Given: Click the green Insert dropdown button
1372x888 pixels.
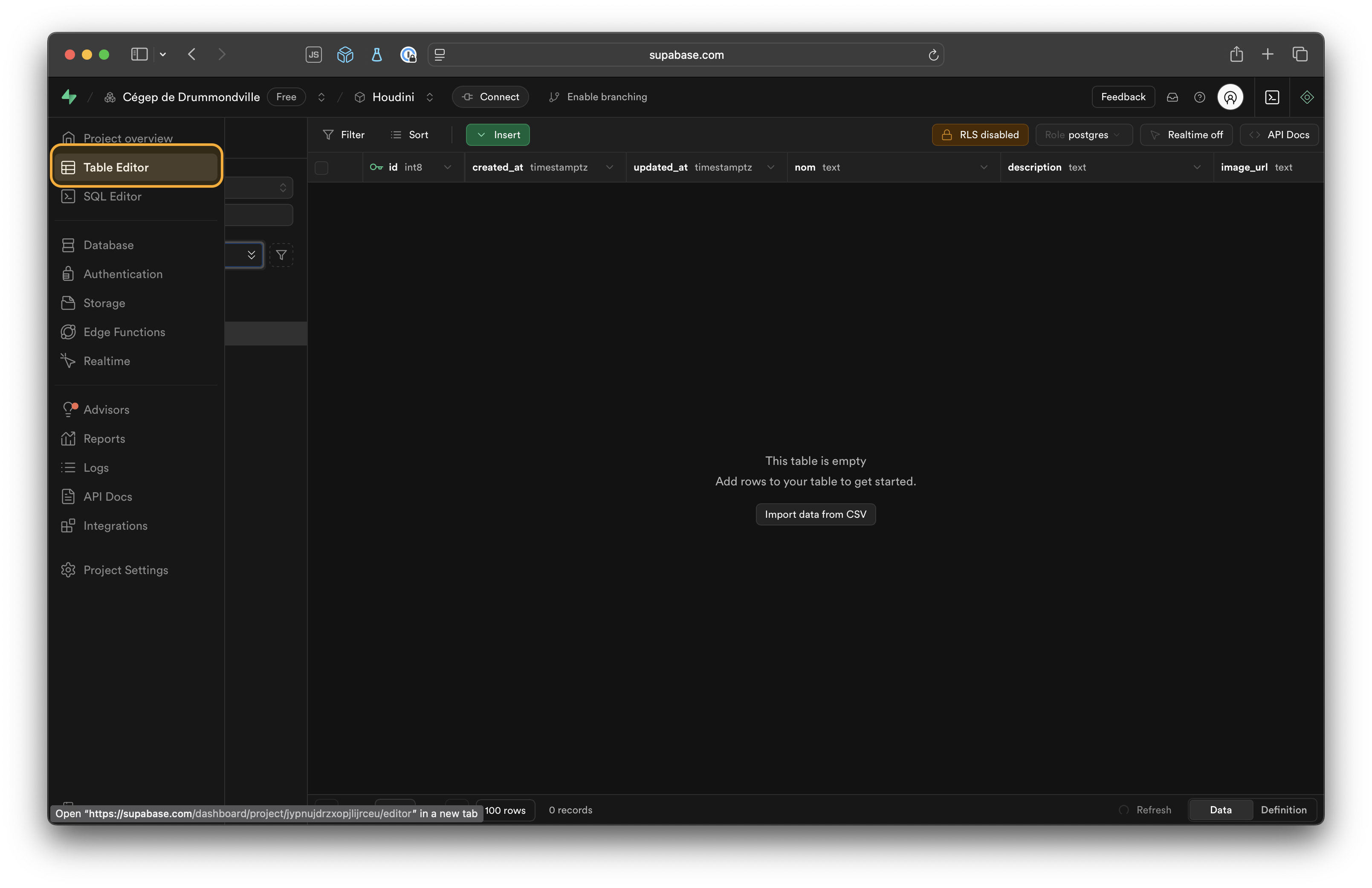Looking at the screenshot, I should pyautogui.click(x=498, y=134).
